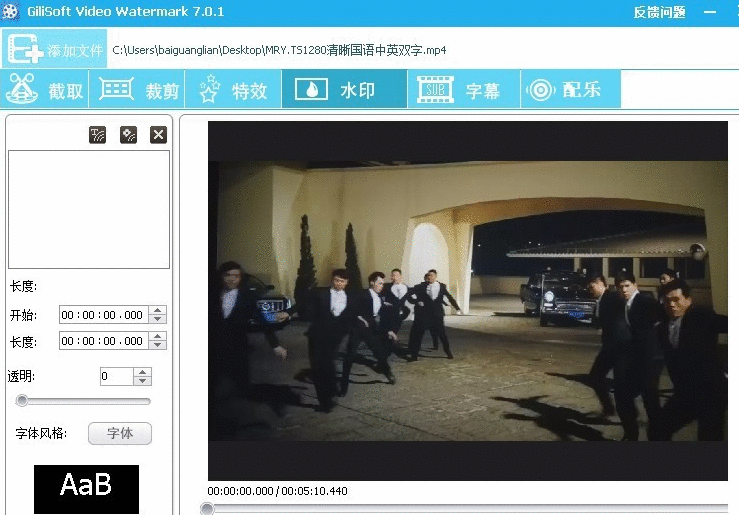Increase the 开始 start time value
Viewport: 739px width, 515px height.
[x=158, y=310]
